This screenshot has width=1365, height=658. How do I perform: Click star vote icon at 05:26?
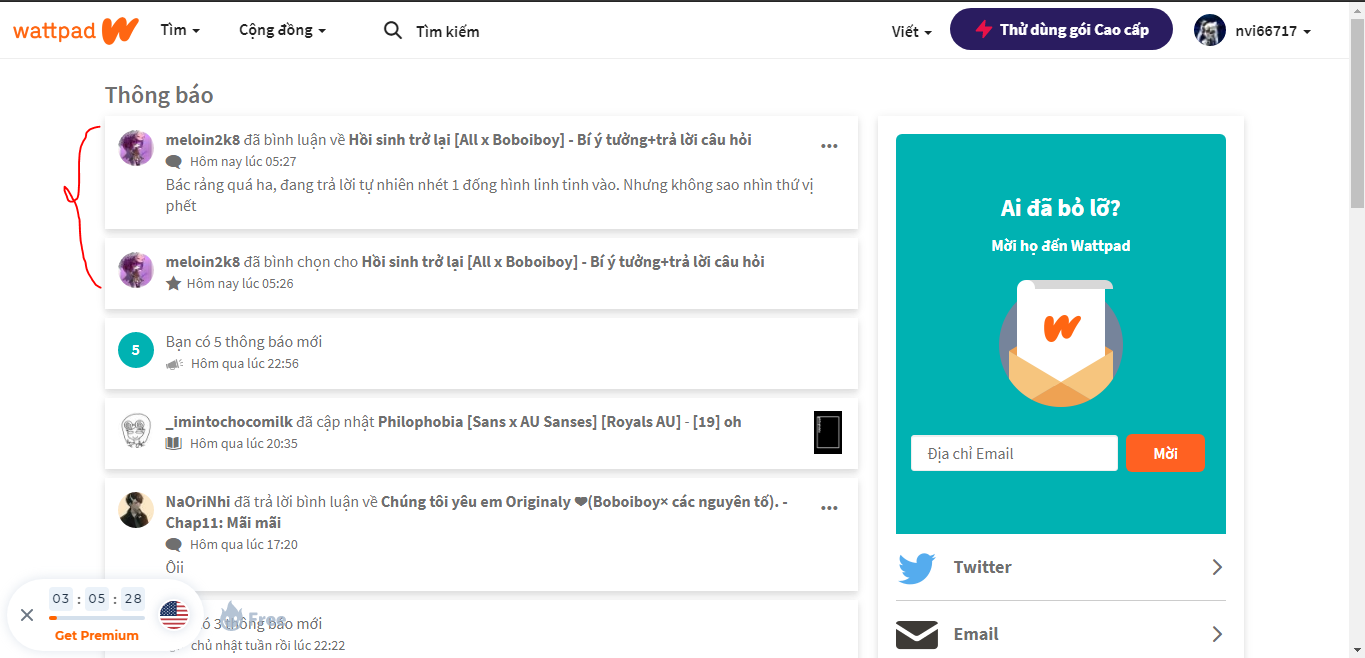[173, 283]
